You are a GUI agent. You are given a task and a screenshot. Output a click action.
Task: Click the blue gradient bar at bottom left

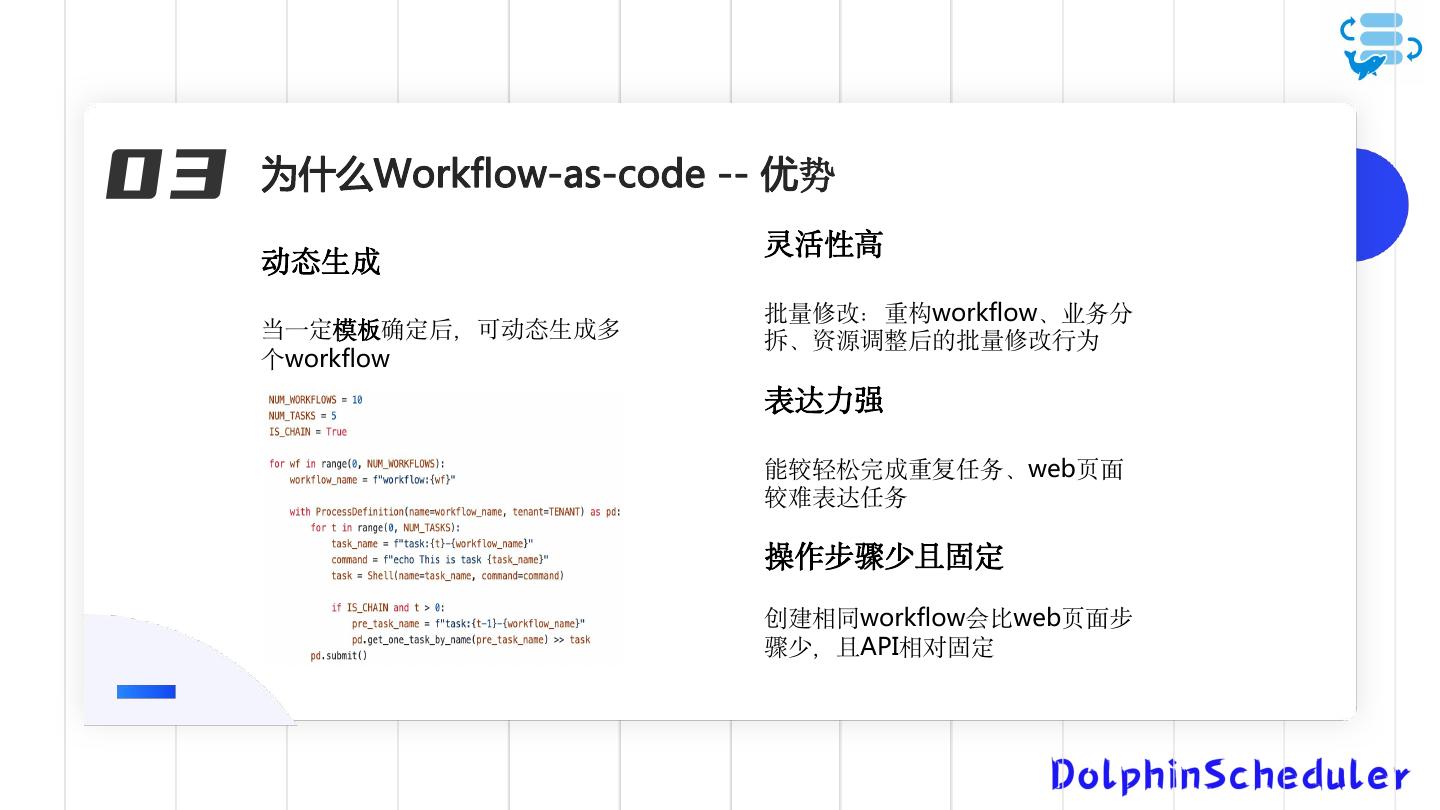coord(145,691)
